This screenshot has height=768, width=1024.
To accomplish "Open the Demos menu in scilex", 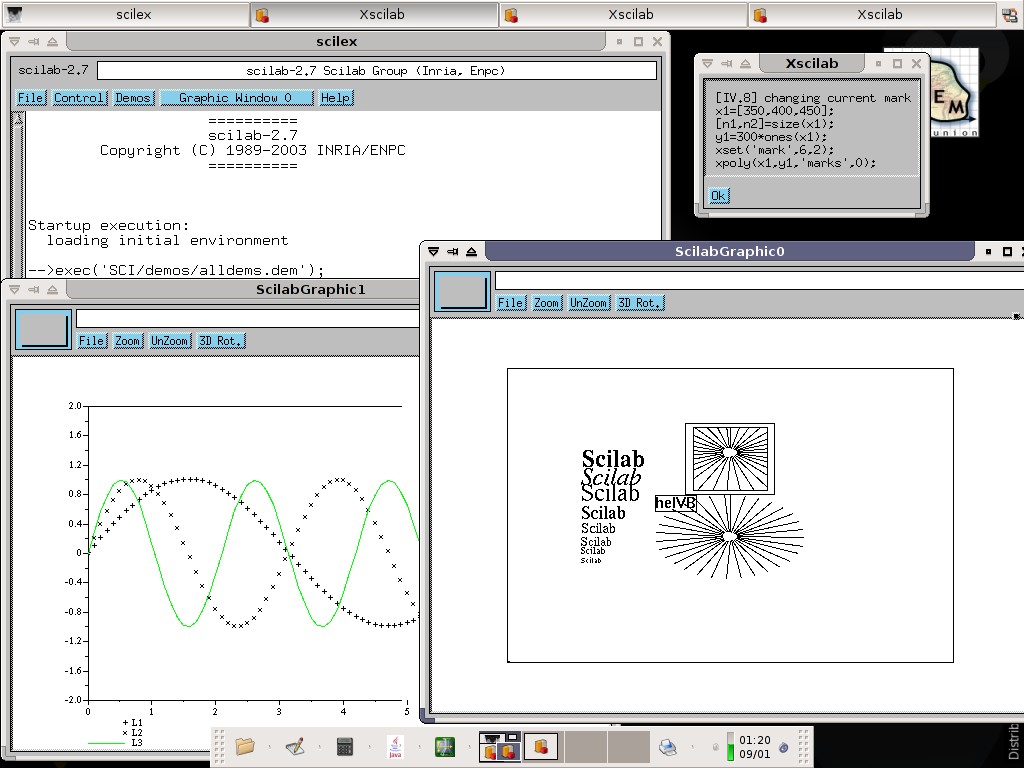I will pyautogui.click(x=133, y=98).
